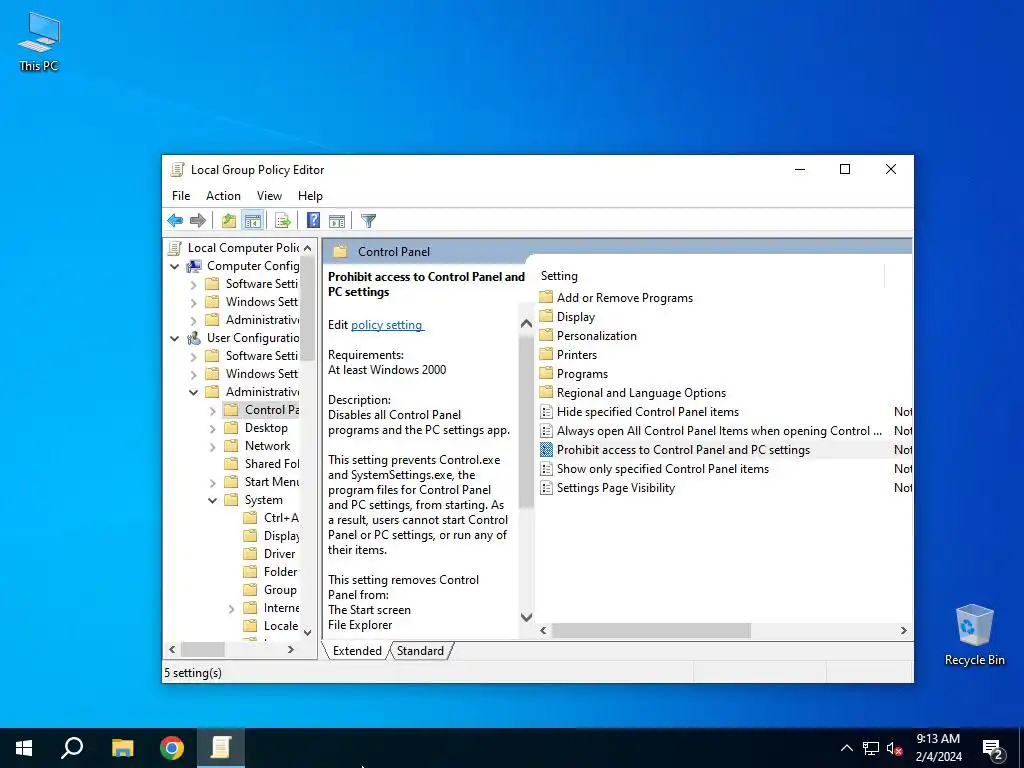Select the Display folder in settings list

click(x=576, y=316)
